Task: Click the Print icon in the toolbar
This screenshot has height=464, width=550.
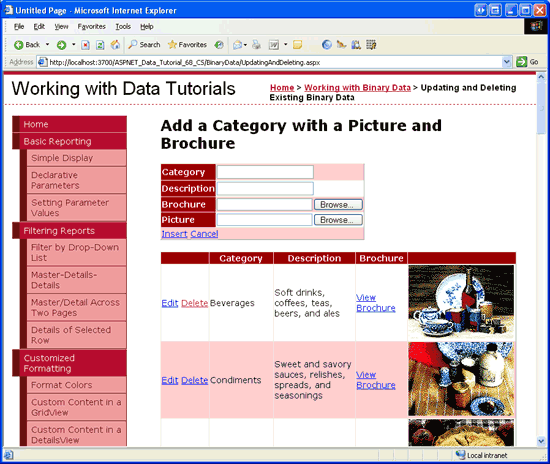Action: tap(257, 45)
